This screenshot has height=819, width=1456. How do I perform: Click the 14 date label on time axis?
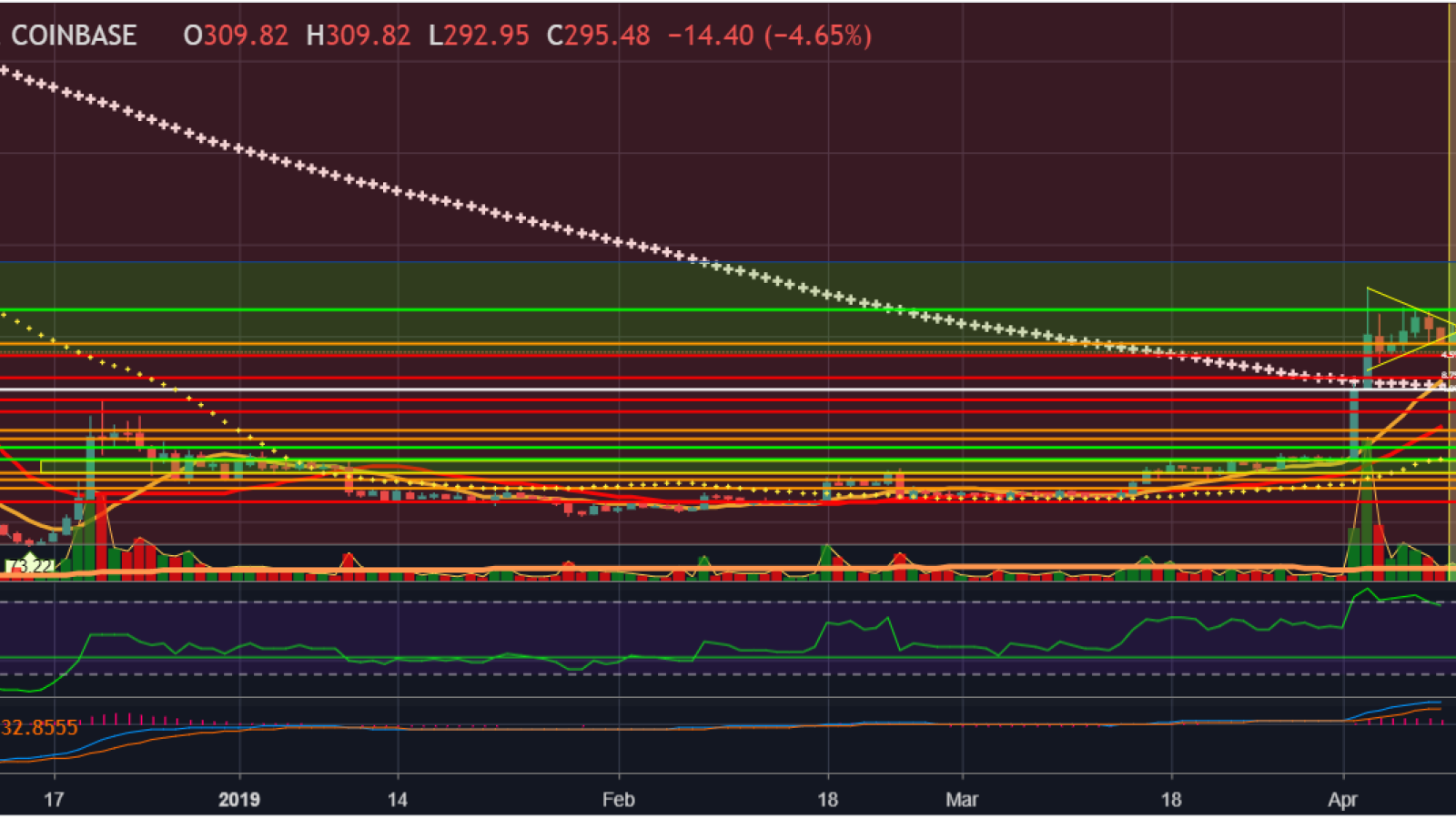point(397,799)
